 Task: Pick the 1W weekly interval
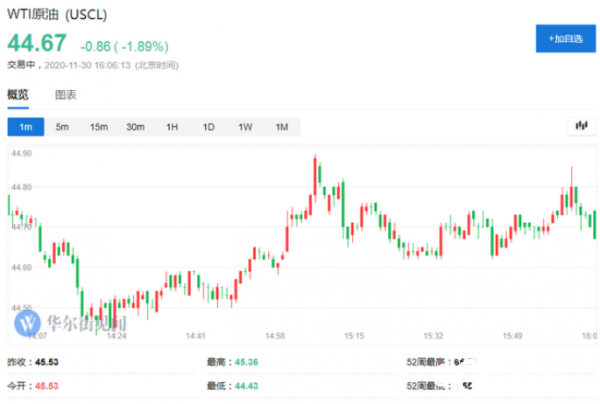245,127
